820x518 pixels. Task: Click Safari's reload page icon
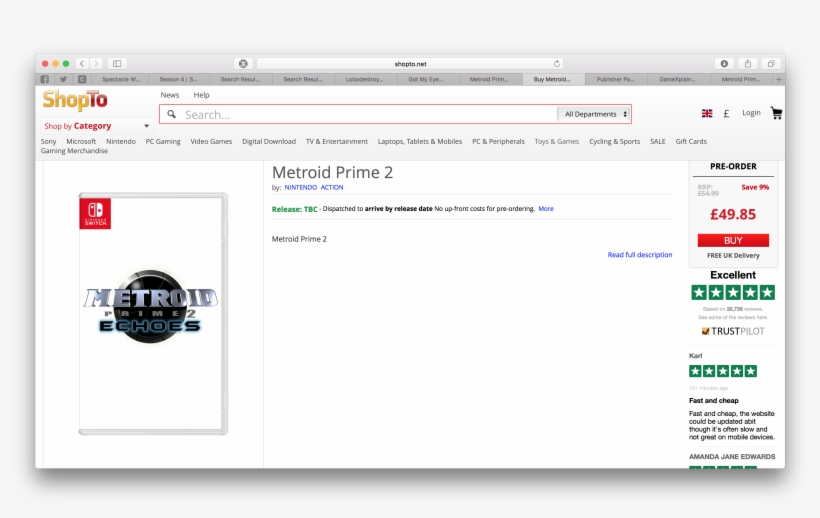[557, 63]
